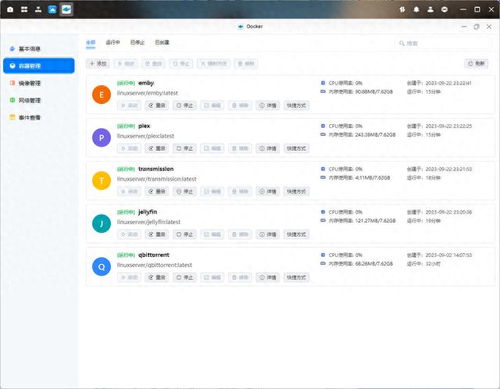Image resolution: width=500 pixels, height=389 pixels.
Task: Click the qbittorrent container name
Action: tap(154, 255)
